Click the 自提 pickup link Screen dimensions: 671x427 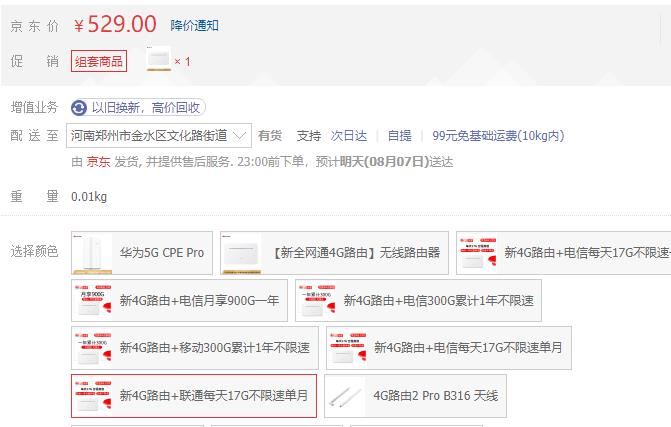click(399, 136)
